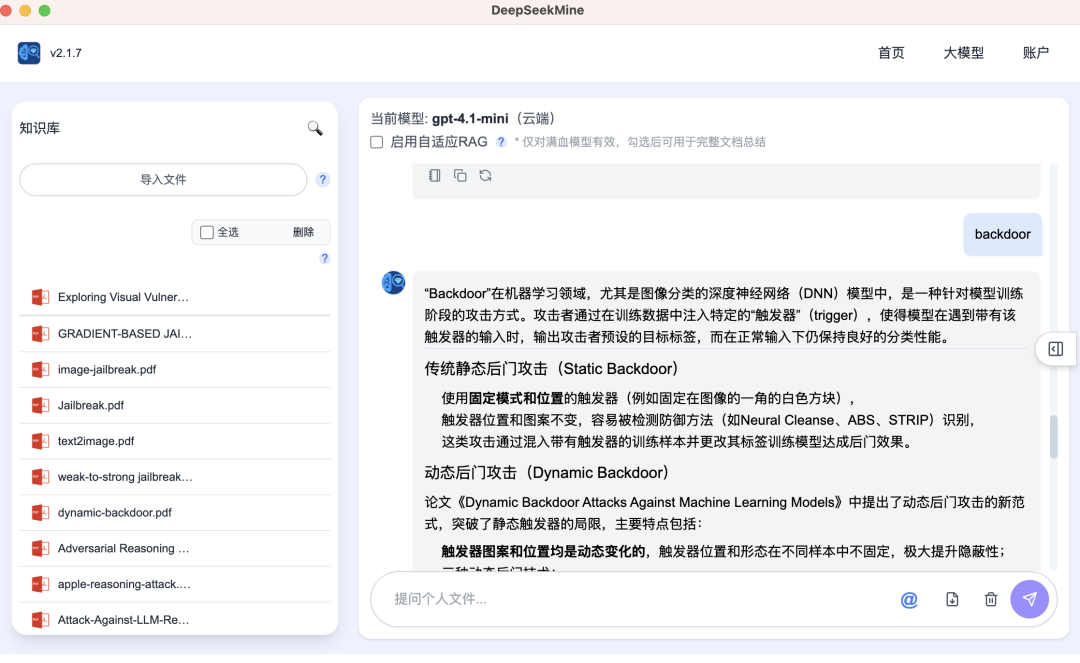This screenshot has height=663, width=1080.
Task: Send message with purple paper-plane button
Action: click(x=1029, y=599)
